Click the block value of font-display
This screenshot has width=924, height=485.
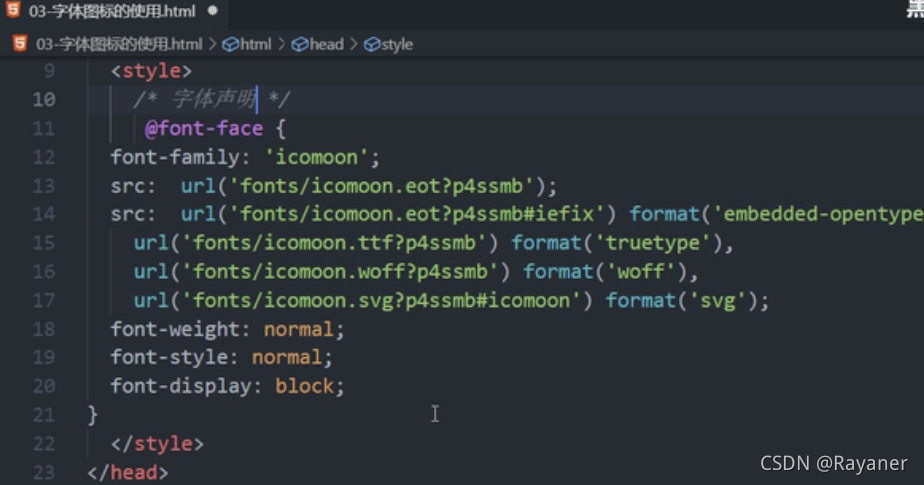305,386
